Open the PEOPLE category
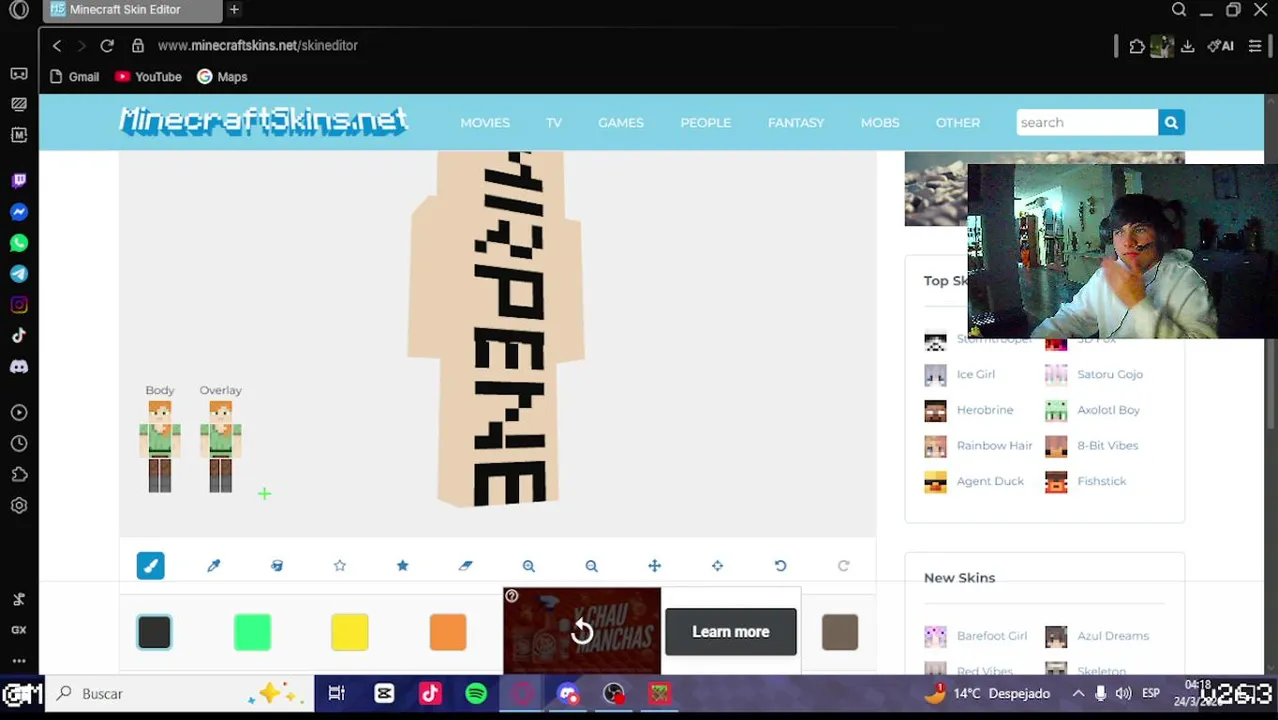The width and height of the screenshot is (1278, 720). coord(706,122)
